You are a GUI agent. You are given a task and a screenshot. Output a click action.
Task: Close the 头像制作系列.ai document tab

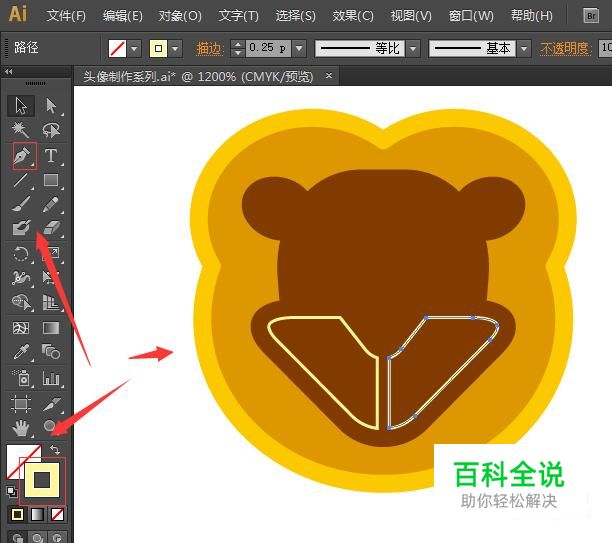[329, 75]
